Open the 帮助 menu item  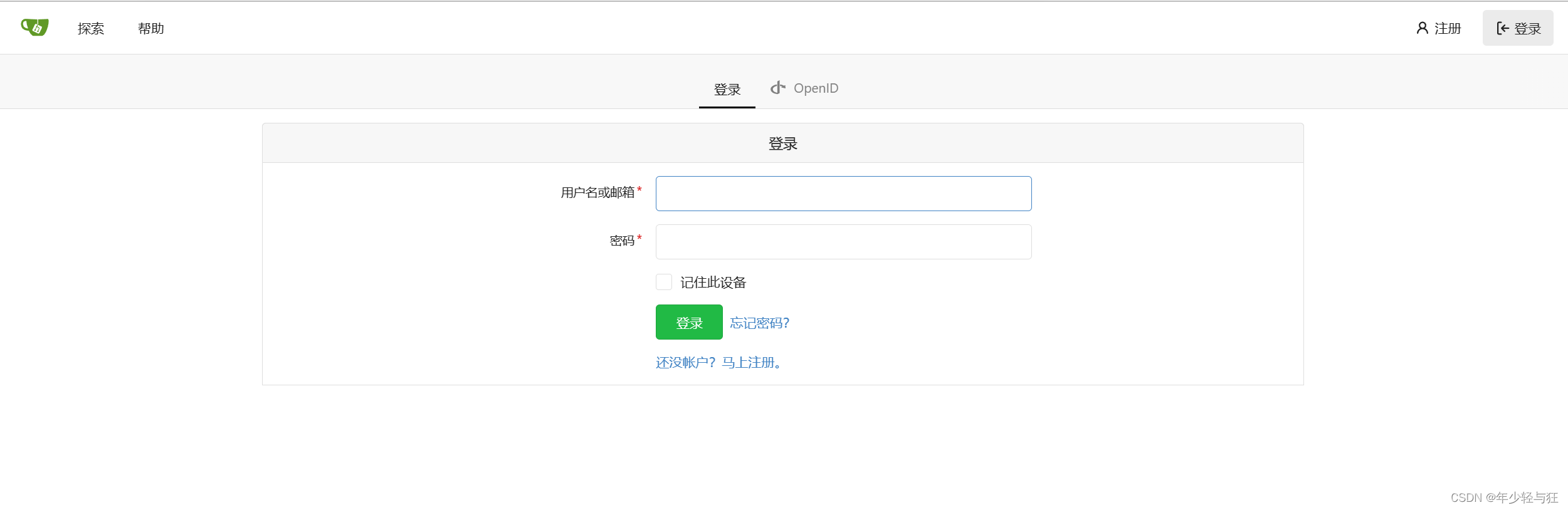151,28
